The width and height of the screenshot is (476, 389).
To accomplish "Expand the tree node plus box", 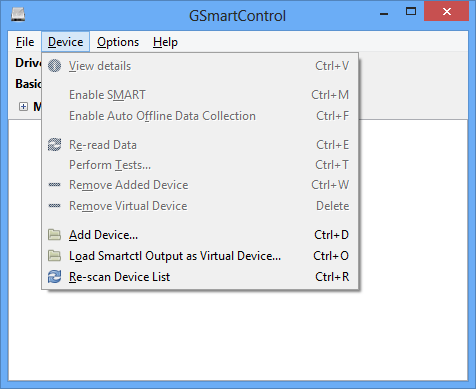I will click(23, 107).
